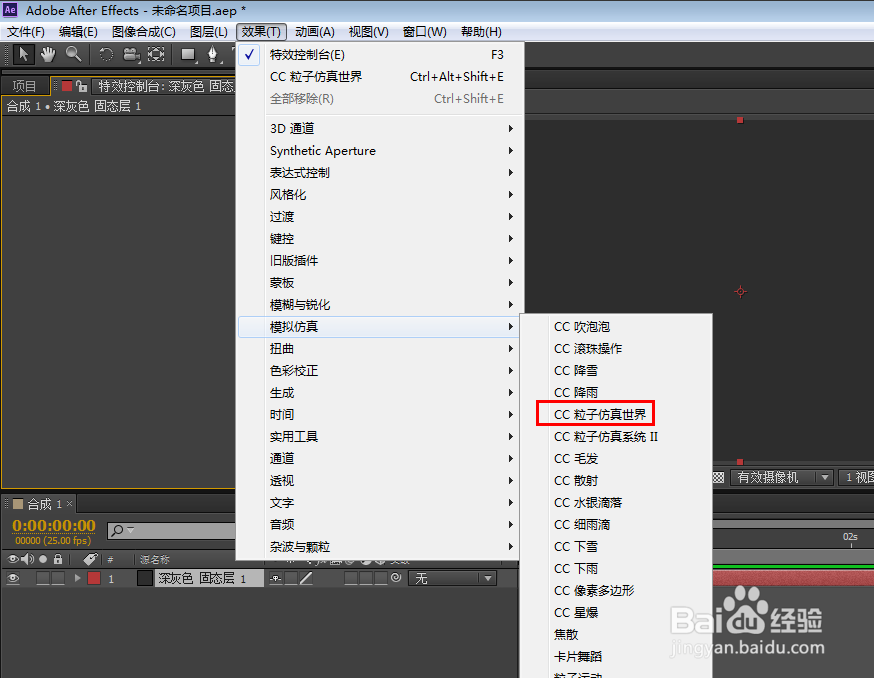Screen dimensions: 874x678
Task: Toggle the collapse transformations switch of the layer
Action: (x=291, y=578)
